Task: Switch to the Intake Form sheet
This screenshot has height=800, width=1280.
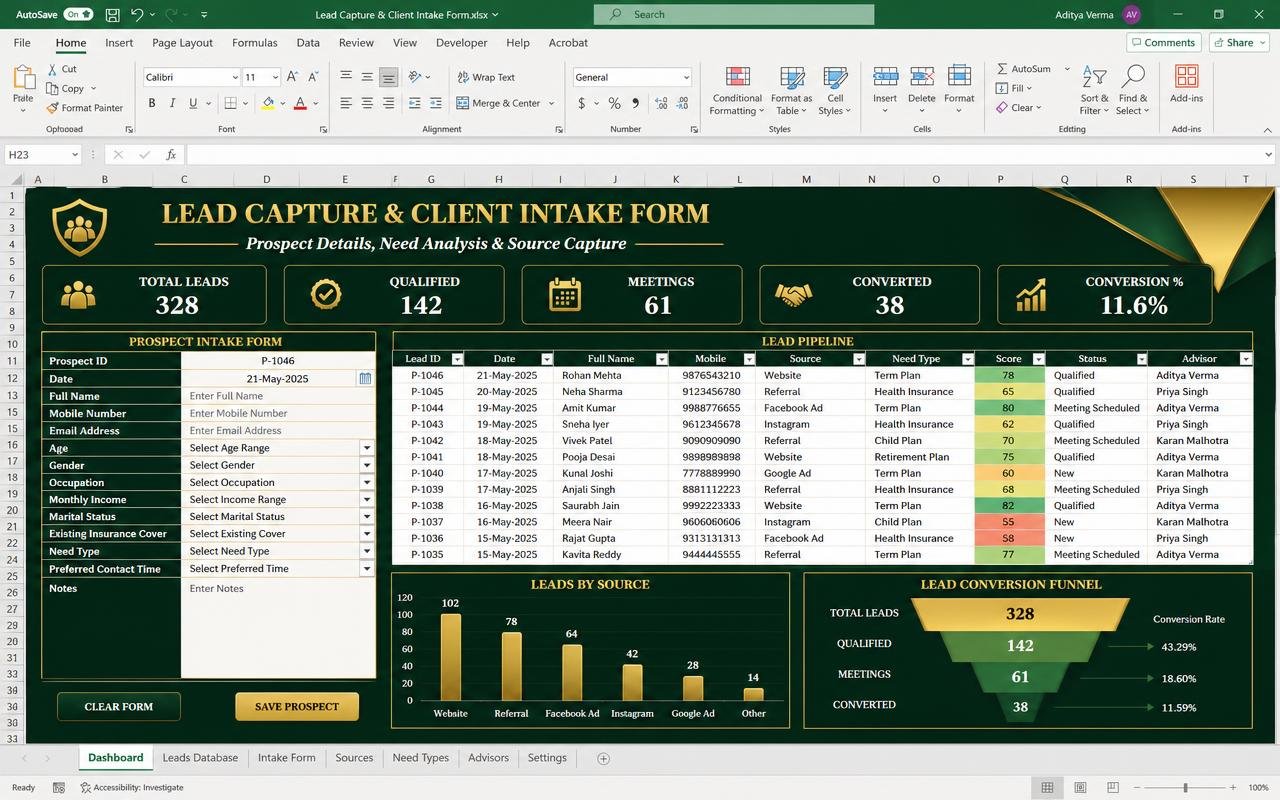Action: (x=287, y=758)
